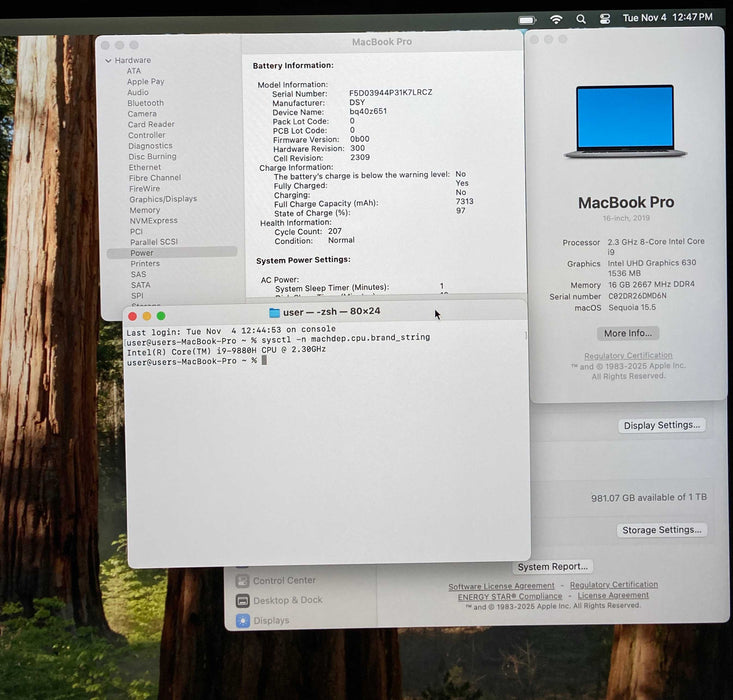Select ATA in System Report sidebar

(134, 71)
